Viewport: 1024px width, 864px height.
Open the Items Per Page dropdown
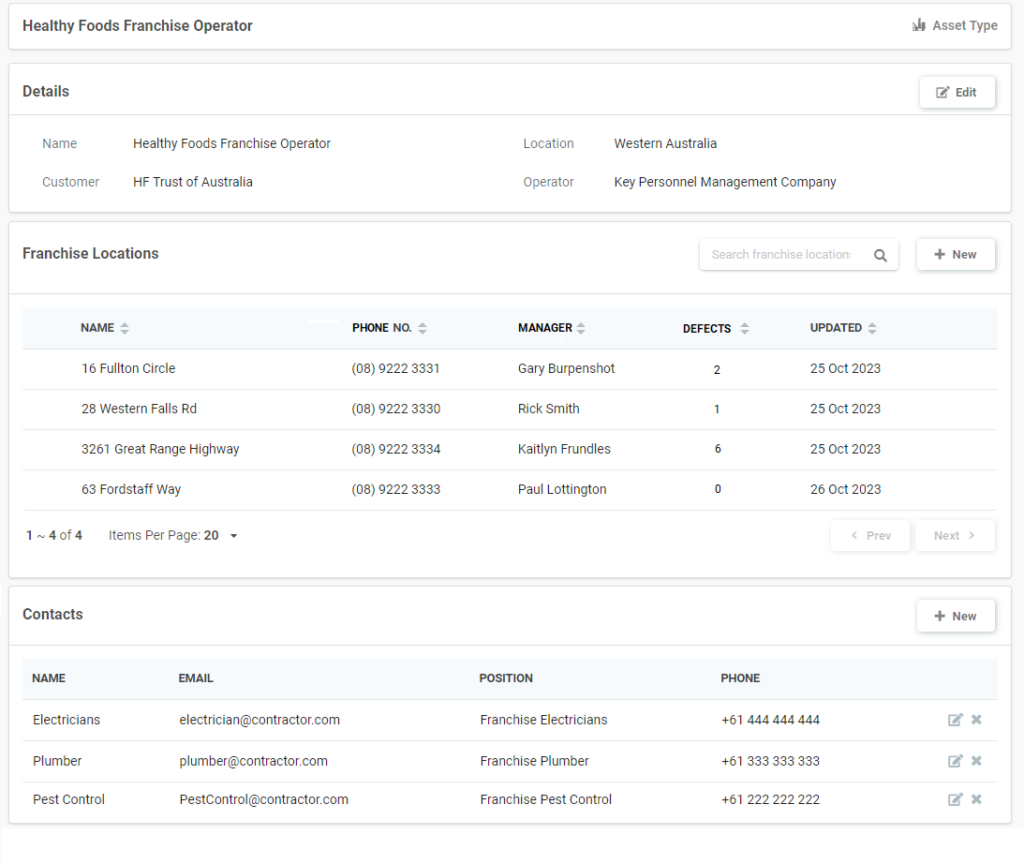click(233, 536)
